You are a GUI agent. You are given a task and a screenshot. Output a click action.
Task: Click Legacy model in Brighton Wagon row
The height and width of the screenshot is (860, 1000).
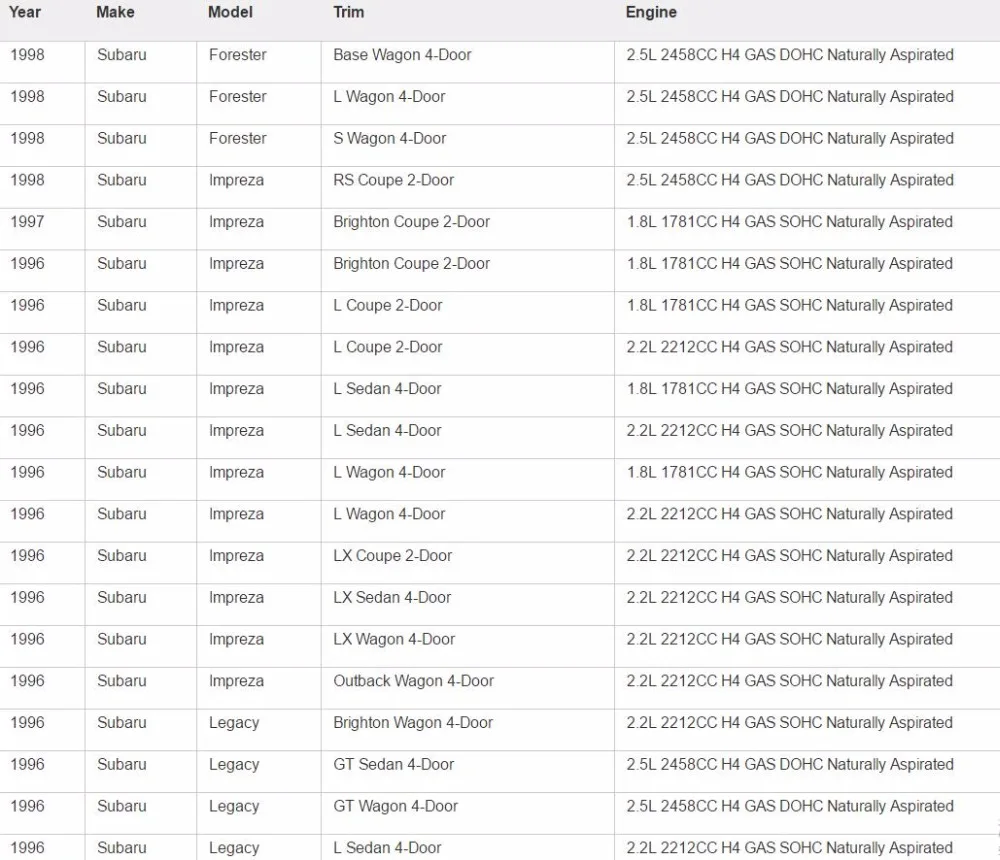point(234,723)
